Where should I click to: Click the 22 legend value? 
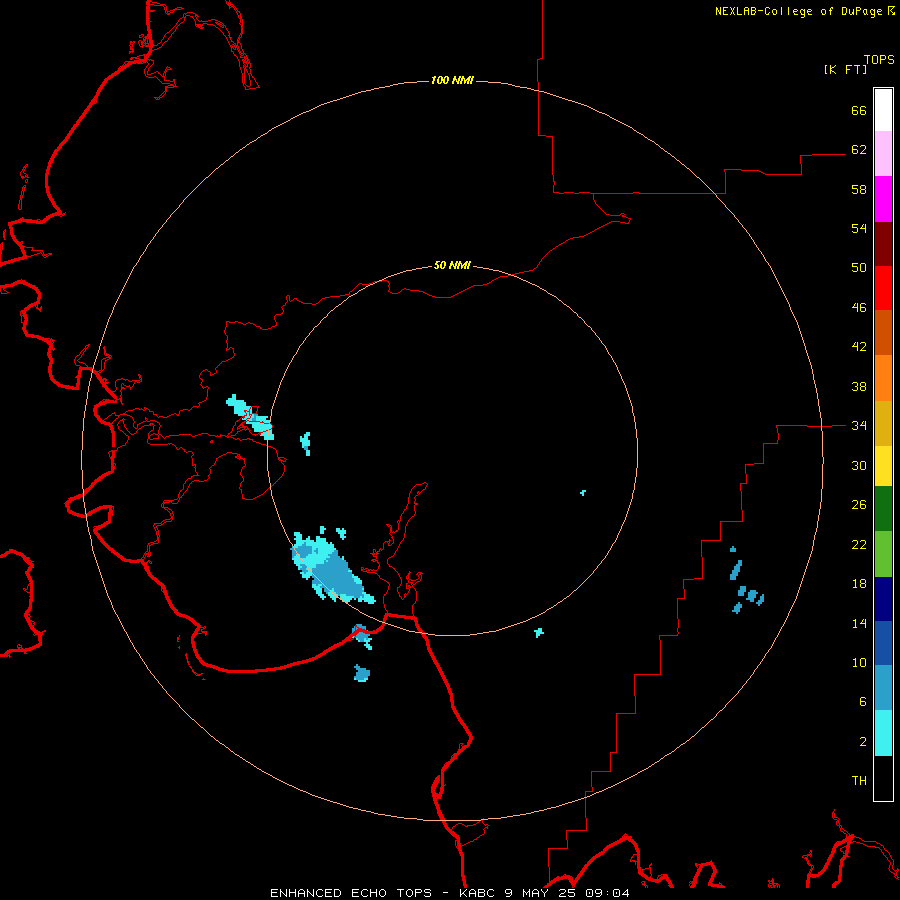tap(859, 545)
